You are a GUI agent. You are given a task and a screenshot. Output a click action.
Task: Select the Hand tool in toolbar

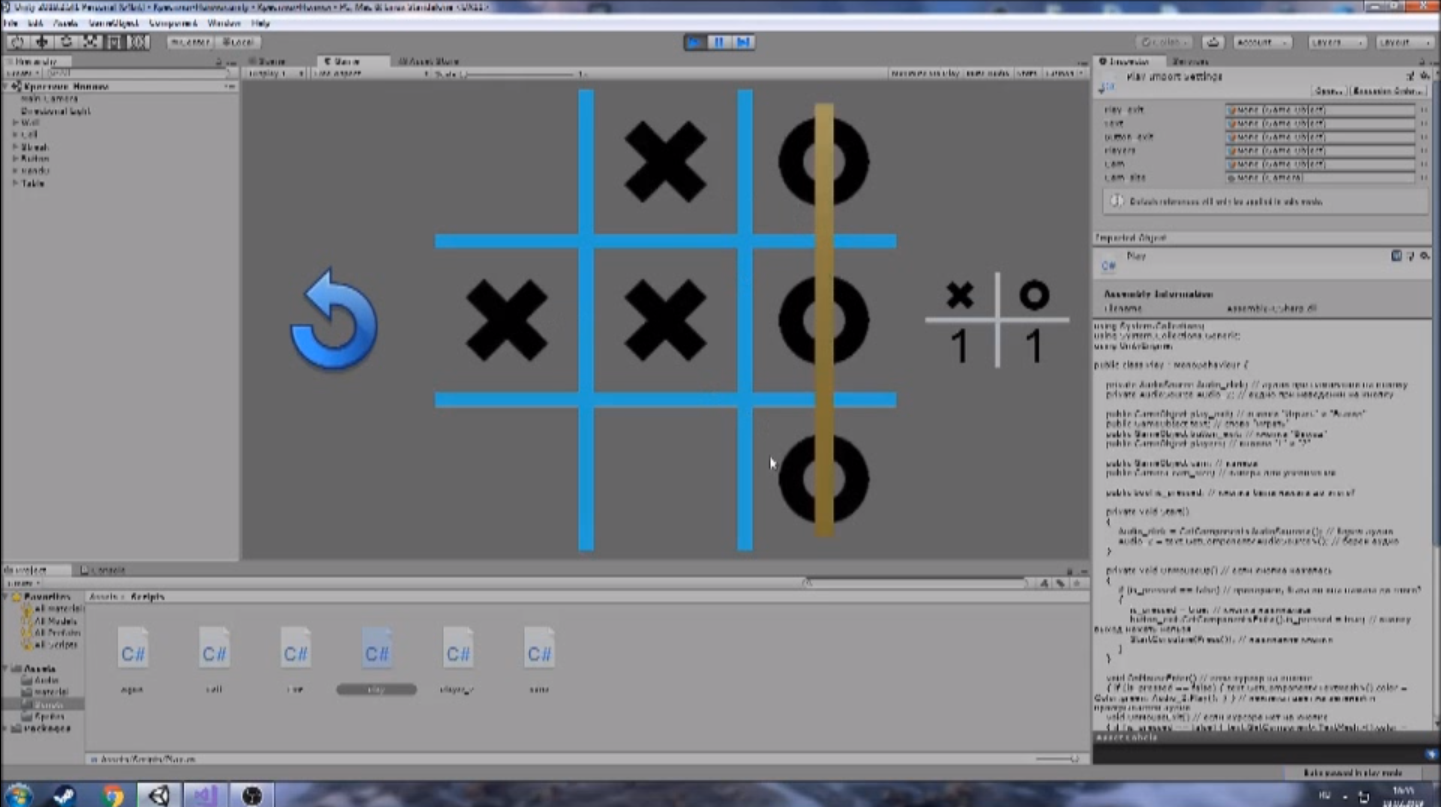(x=18, y=42)
